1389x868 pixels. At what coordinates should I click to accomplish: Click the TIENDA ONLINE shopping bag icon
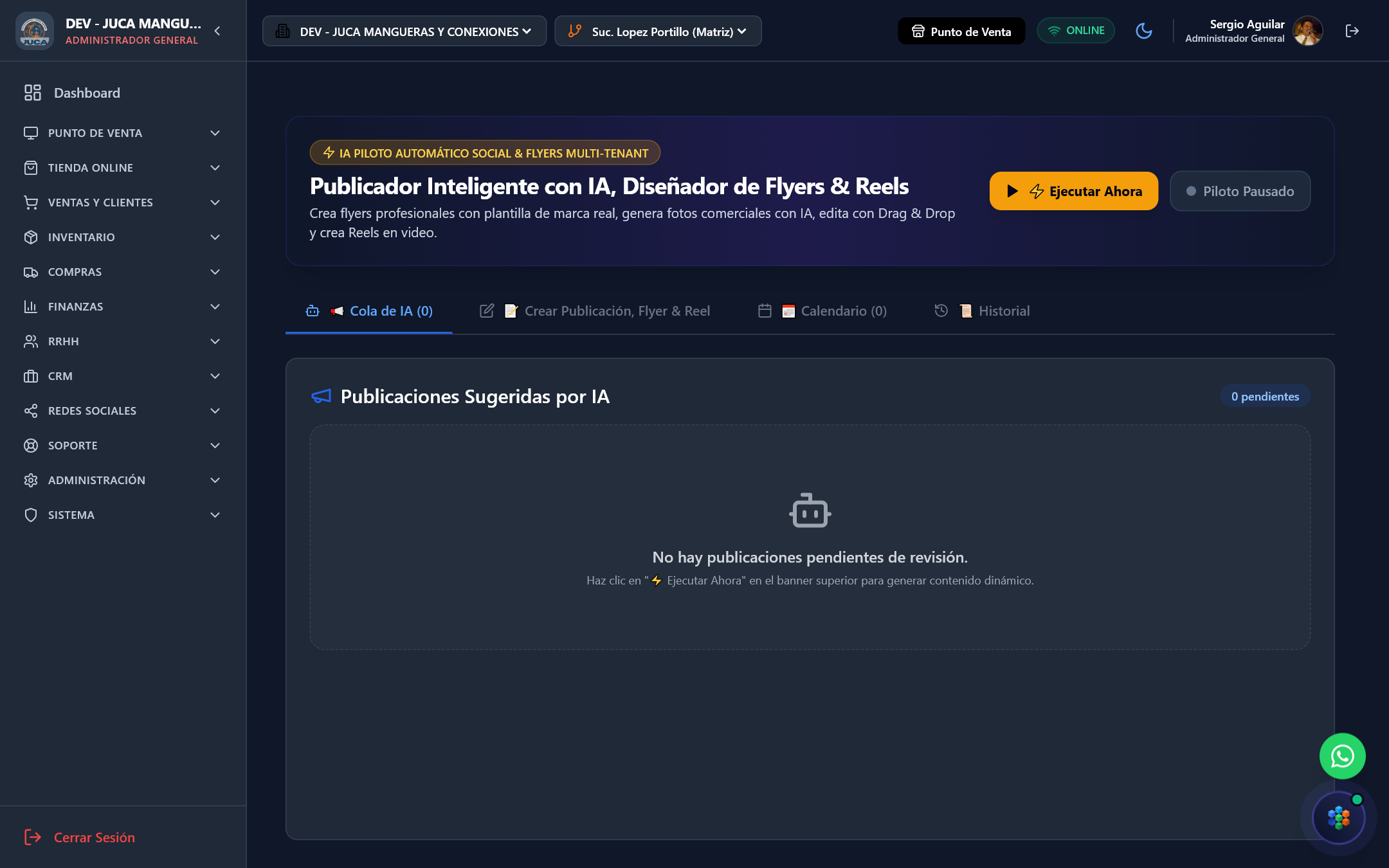(x=31, y=168)
